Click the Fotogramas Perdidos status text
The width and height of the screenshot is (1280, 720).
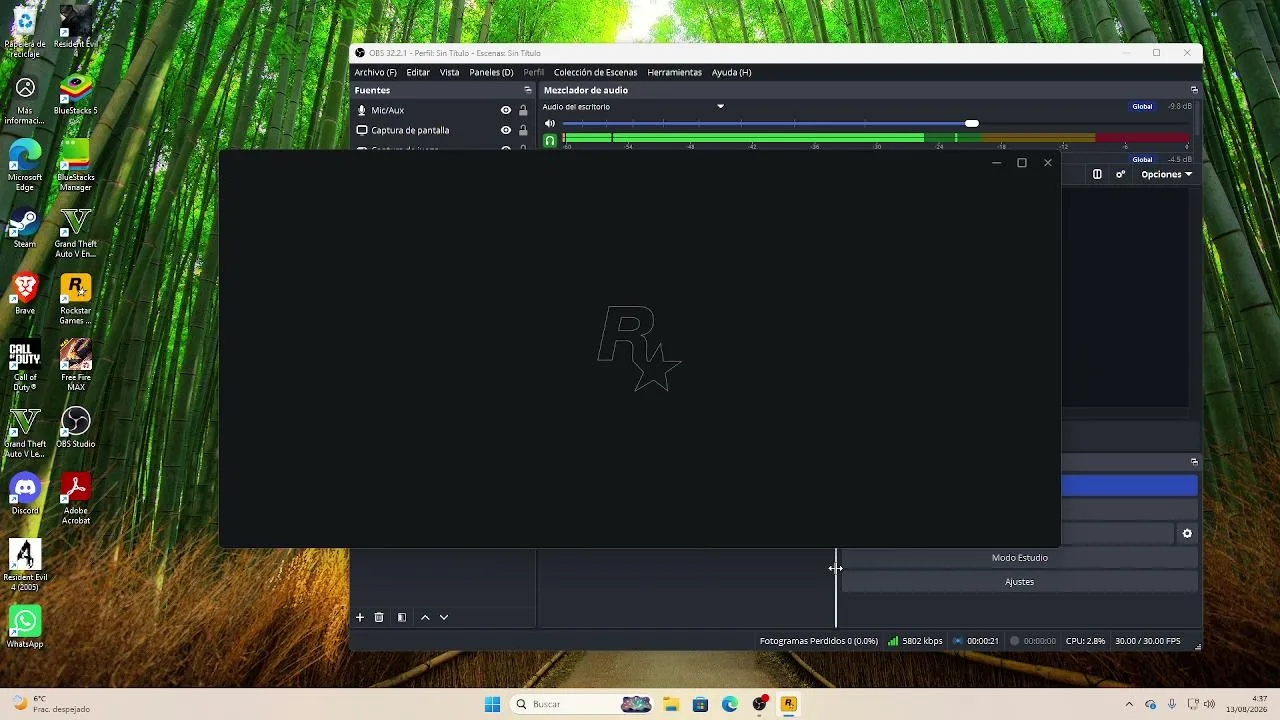(x=818, y=641)
